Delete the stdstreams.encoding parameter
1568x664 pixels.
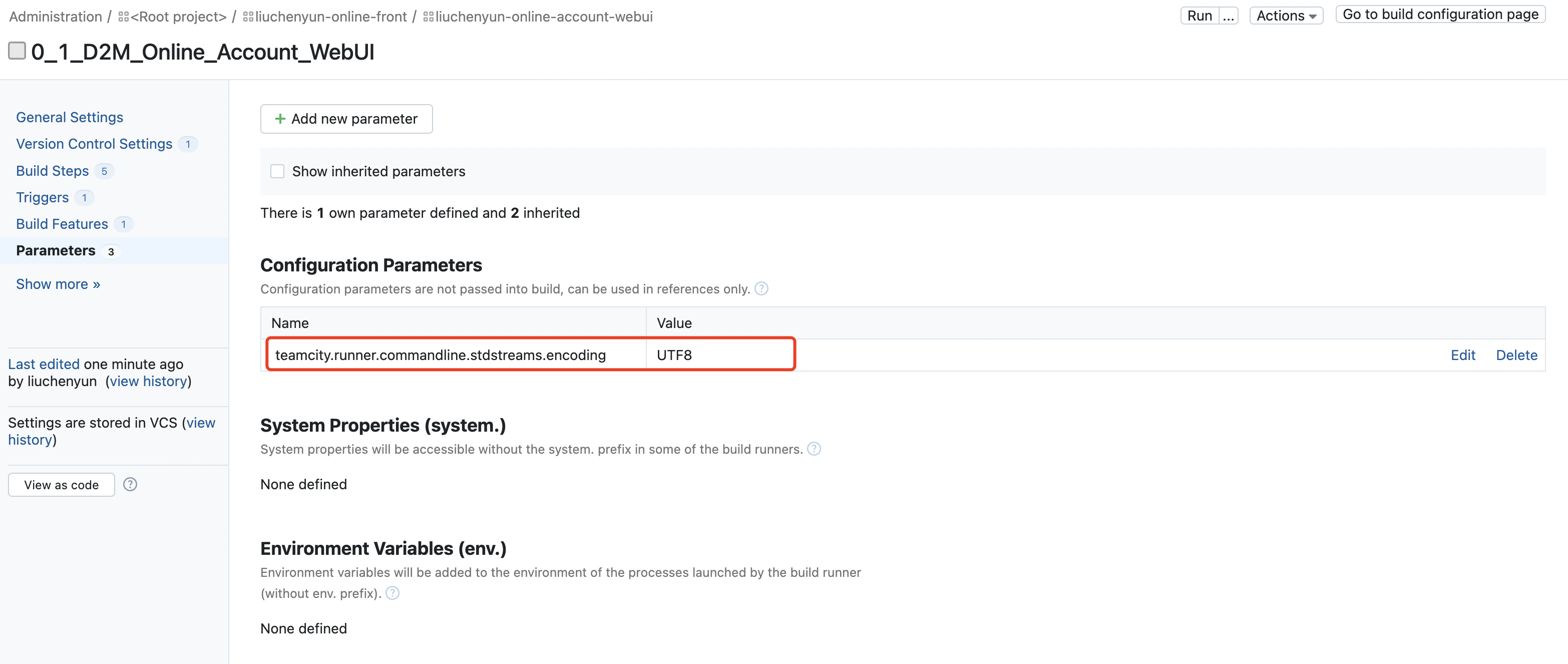click(1515, 356)
